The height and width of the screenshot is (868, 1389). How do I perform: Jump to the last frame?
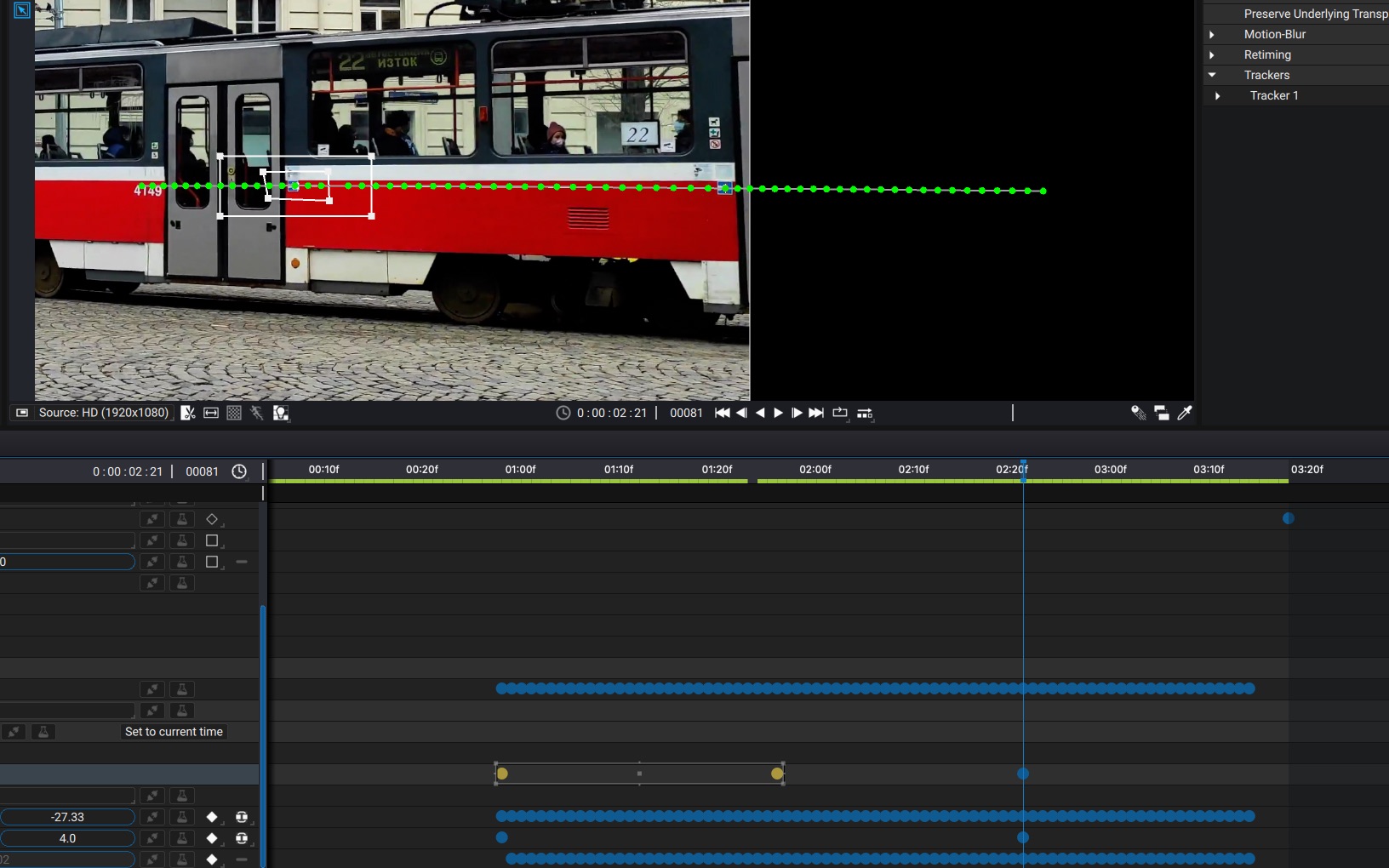(816, 413)
